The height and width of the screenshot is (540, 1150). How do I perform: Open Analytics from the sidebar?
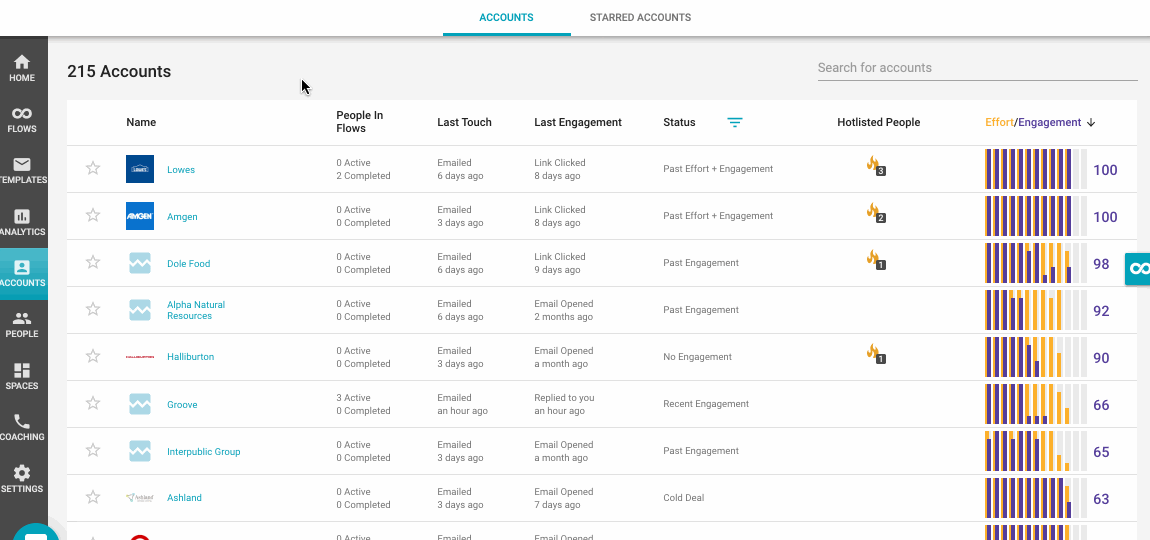pos(22,222)
